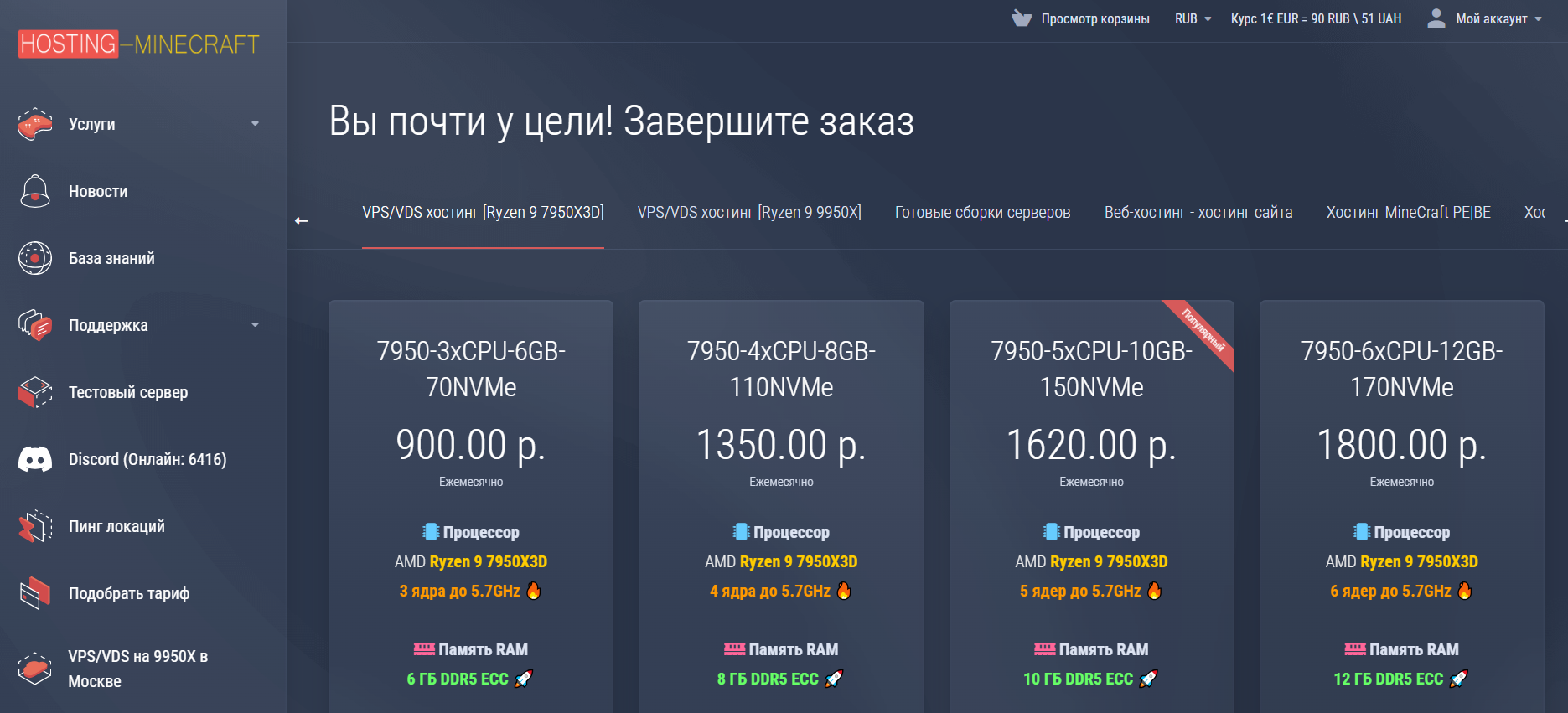Click the Тестовый сервер box icon
The height and width of the screenshot is (713, 1568).
35,392
